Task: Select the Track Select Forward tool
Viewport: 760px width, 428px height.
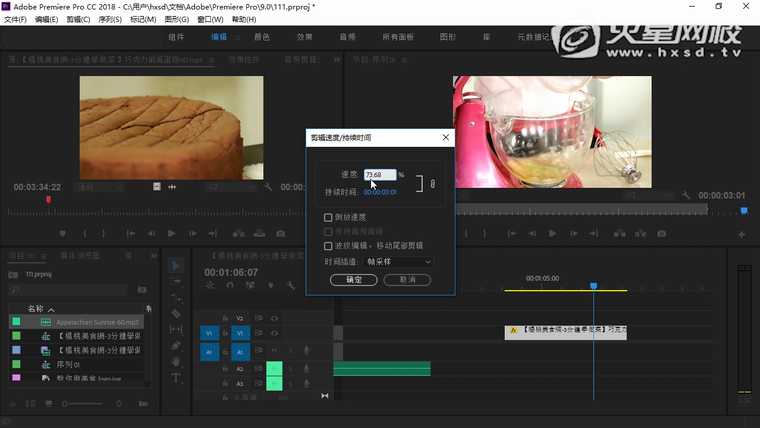Action: pyautogui.click(x=176, y=282)
